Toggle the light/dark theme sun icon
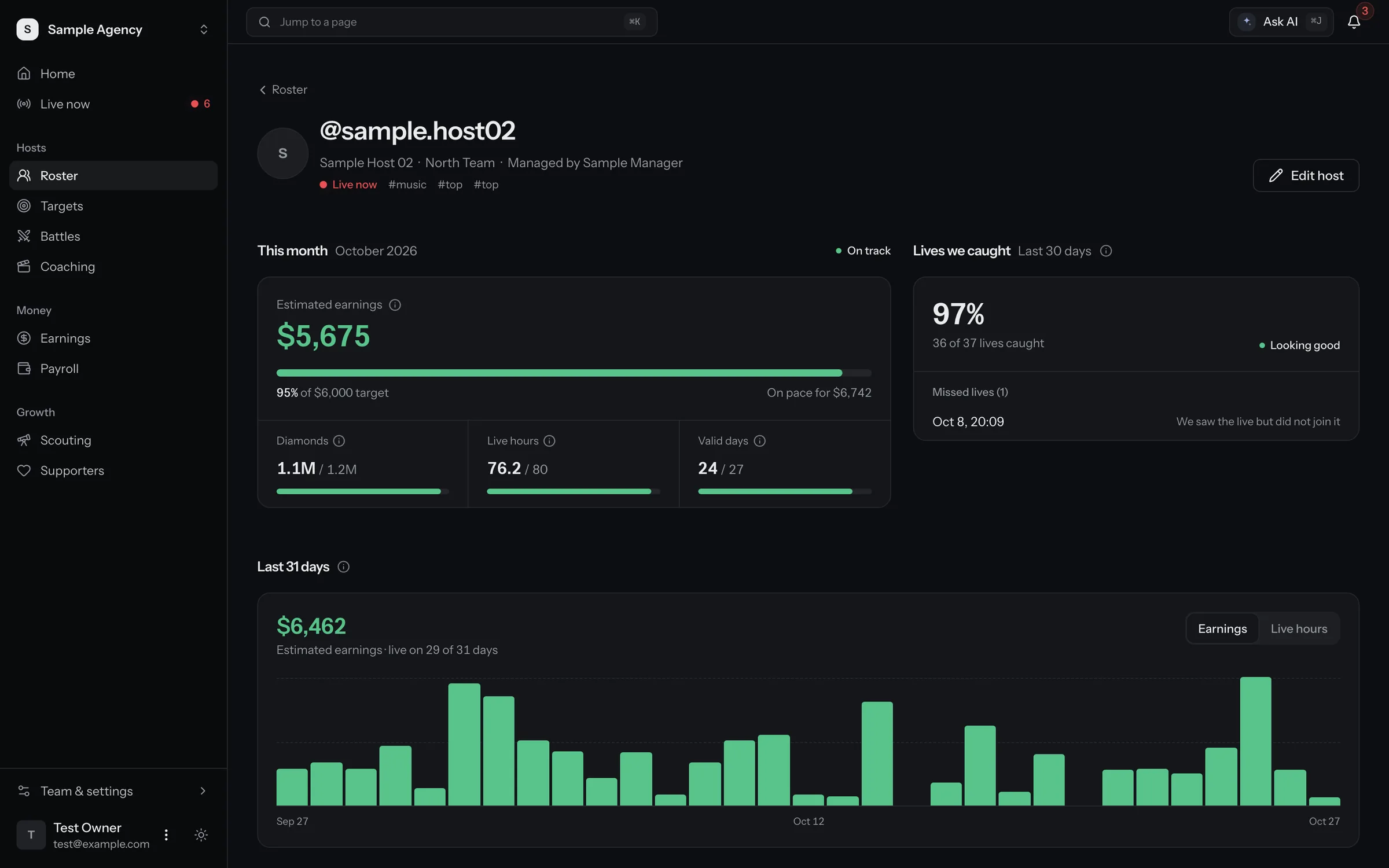This screenshot has height=868, width=1389. pos(201,835)
